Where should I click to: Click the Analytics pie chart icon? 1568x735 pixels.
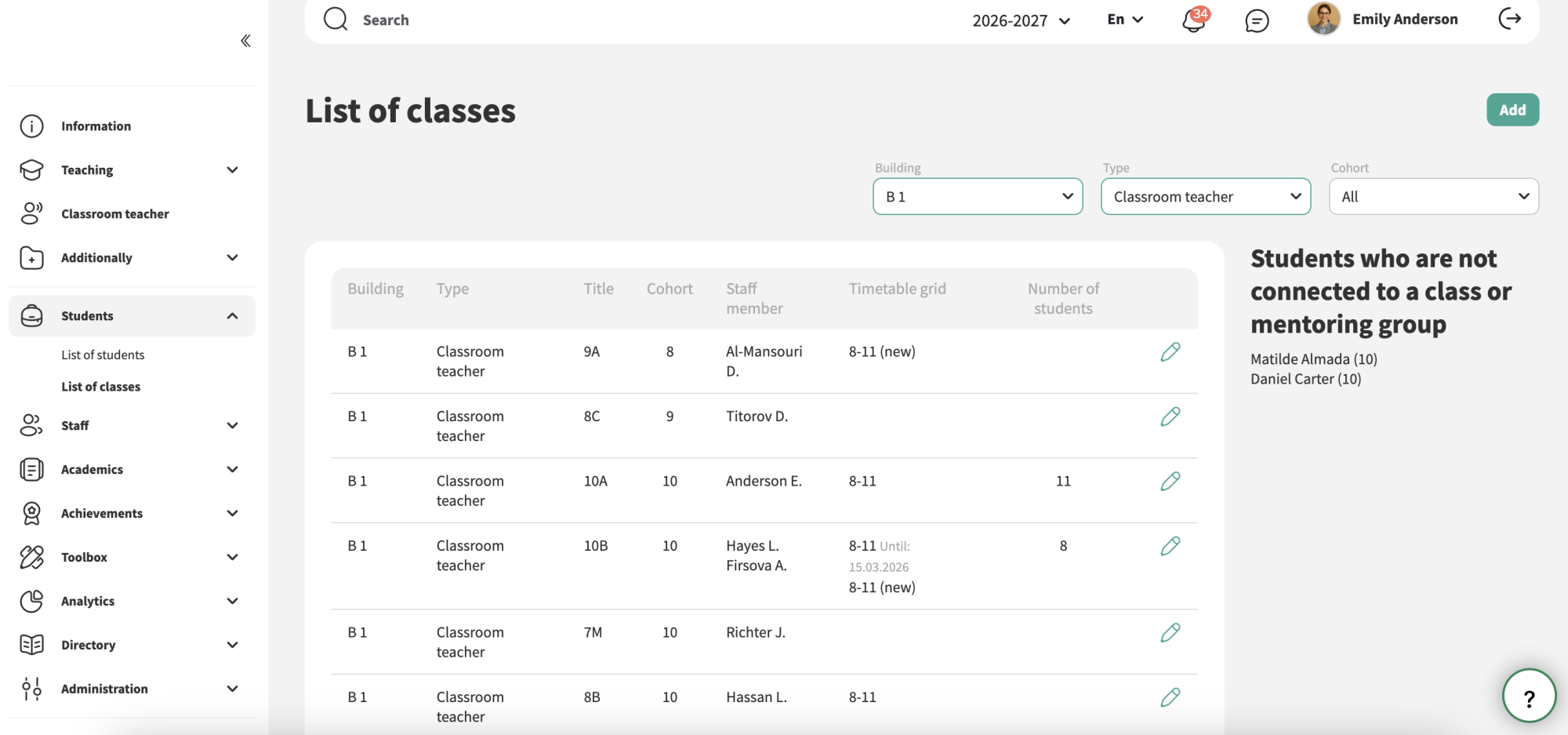coord(31,601)
